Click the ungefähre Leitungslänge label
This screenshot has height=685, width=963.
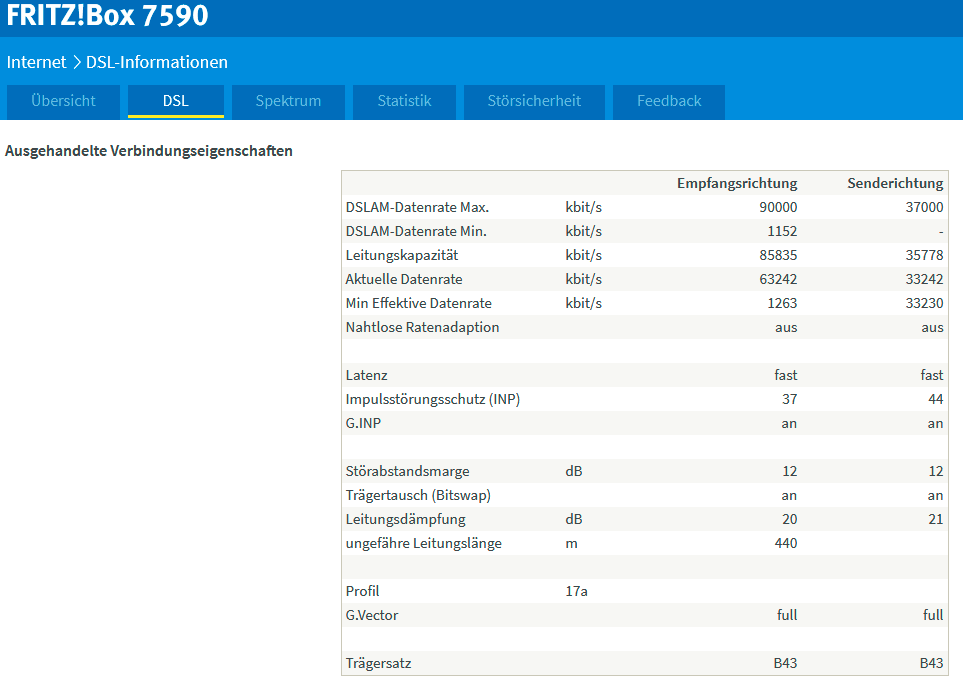[423, 543]
